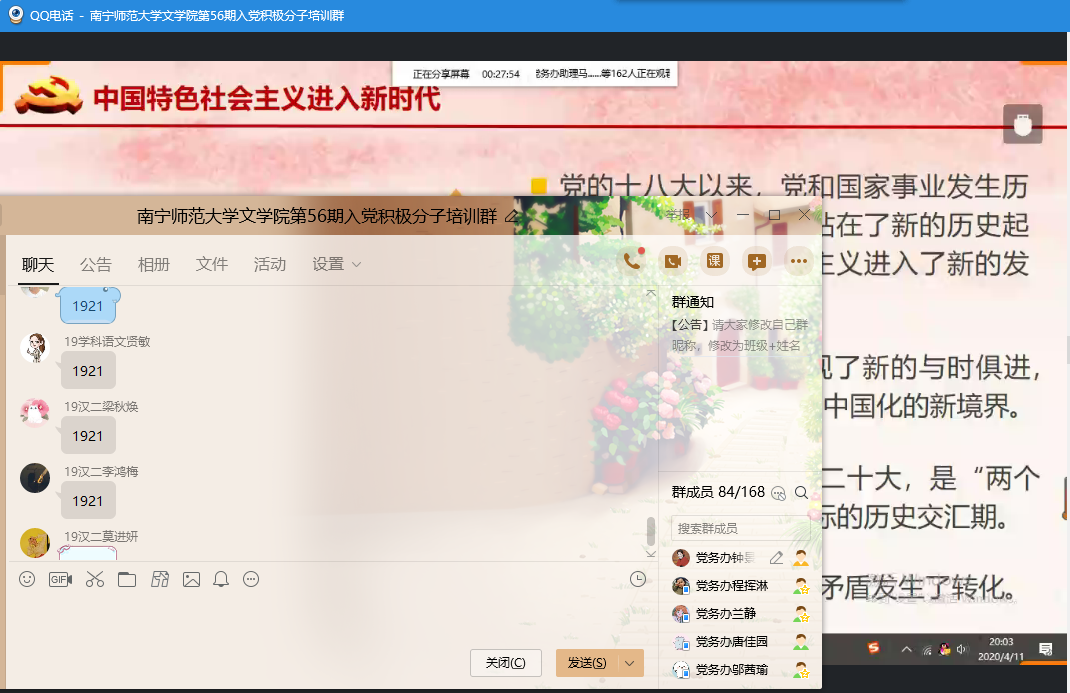The width and height of the screenshot is (1070, 693).
Task: Open the volume icon in system tray
Action: [x=962, y=649]
